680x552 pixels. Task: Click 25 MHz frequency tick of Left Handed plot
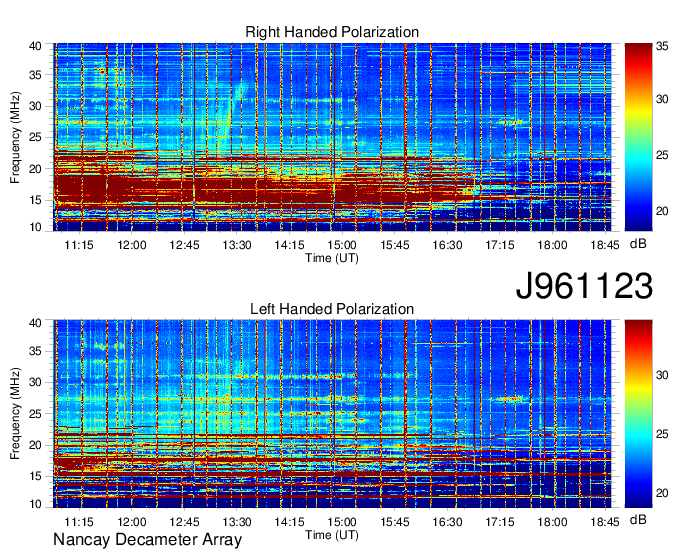tap(35, 414)
